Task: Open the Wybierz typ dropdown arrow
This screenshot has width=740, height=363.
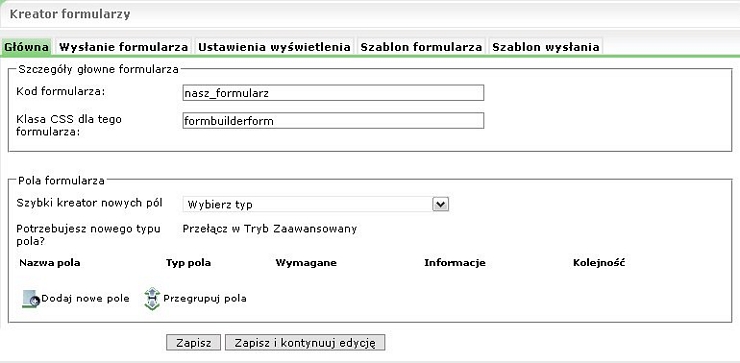Action: [x=440, y=204]
